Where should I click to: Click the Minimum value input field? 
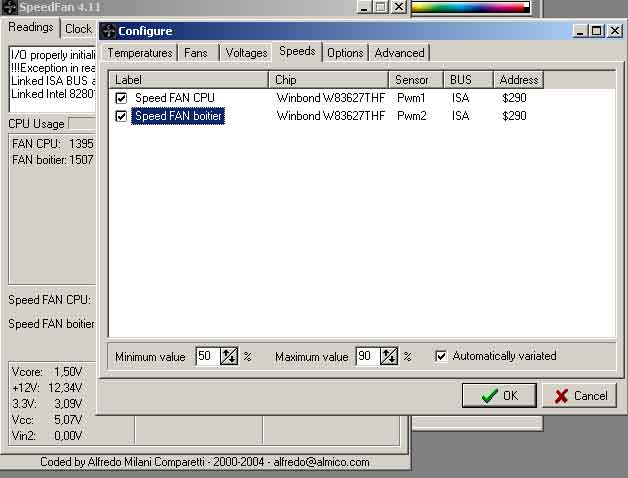coord(208,356)
